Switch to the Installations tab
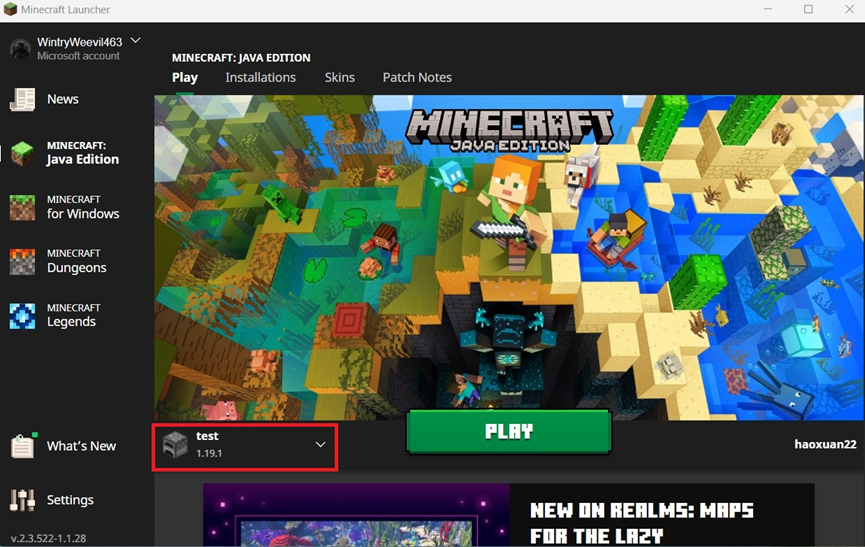Screen dimensions: 865x547 pos(260,78)
